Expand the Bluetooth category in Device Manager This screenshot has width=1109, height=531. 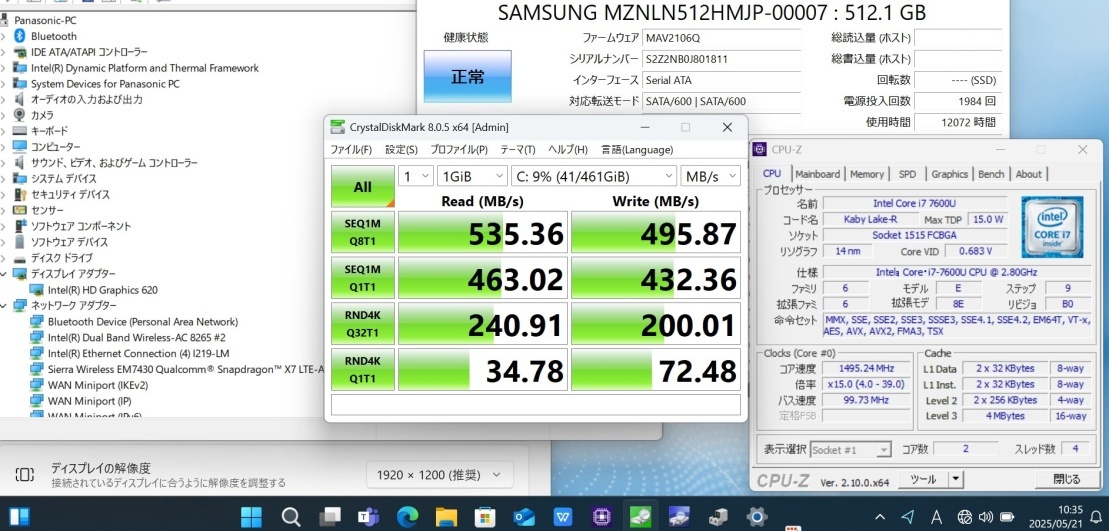(4, 36)
